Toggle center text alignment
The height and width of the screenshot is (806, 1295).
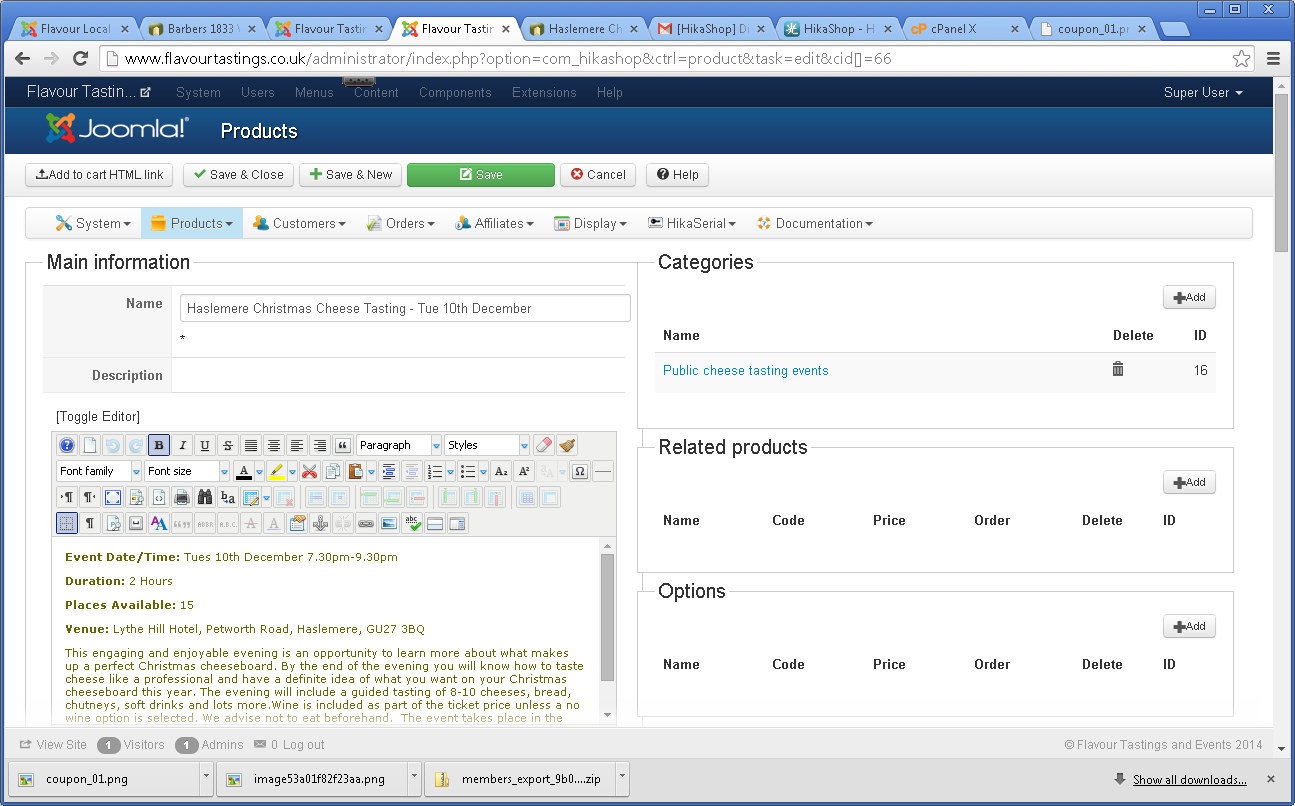(x=274, y=446)
